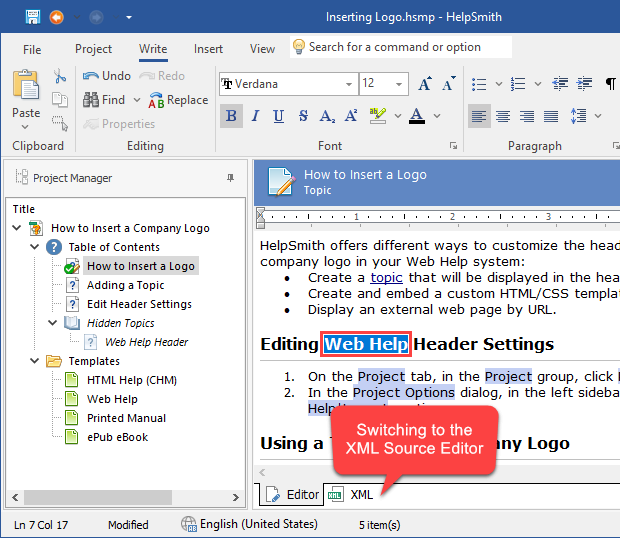
Task: Pin the Project Manager panel
Action: pyautogui.click(x=231, y=178)
